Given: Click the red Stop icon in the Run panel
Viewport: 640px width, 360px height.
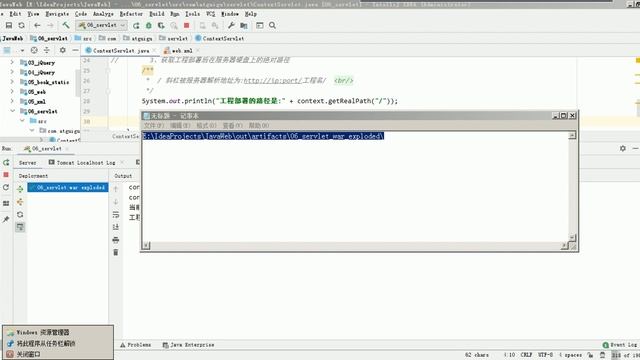Looking at the screenshot, I should point(6,175).
